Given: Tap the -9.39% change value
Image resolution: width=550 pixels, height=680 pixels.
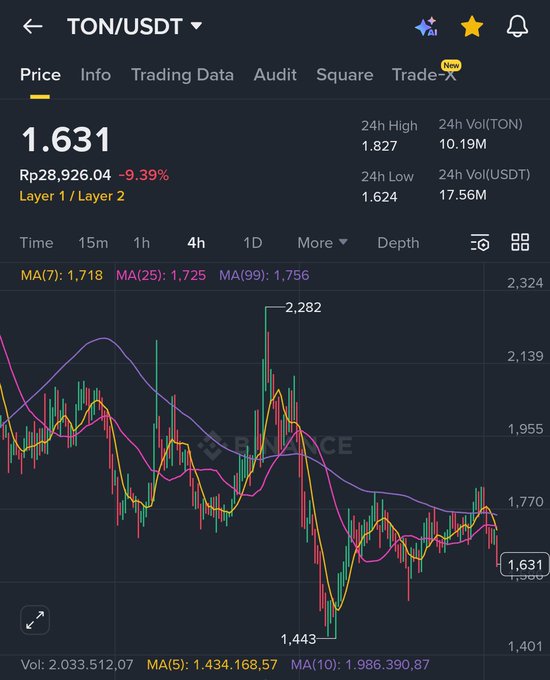Looking at the screenshot, I should (x=144, y=175).
